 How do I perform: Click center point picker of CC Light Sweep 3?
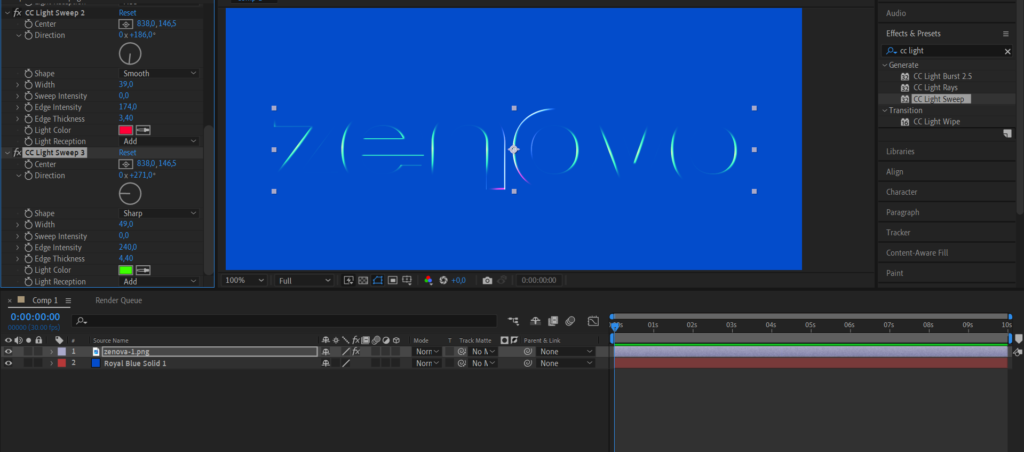125,164
